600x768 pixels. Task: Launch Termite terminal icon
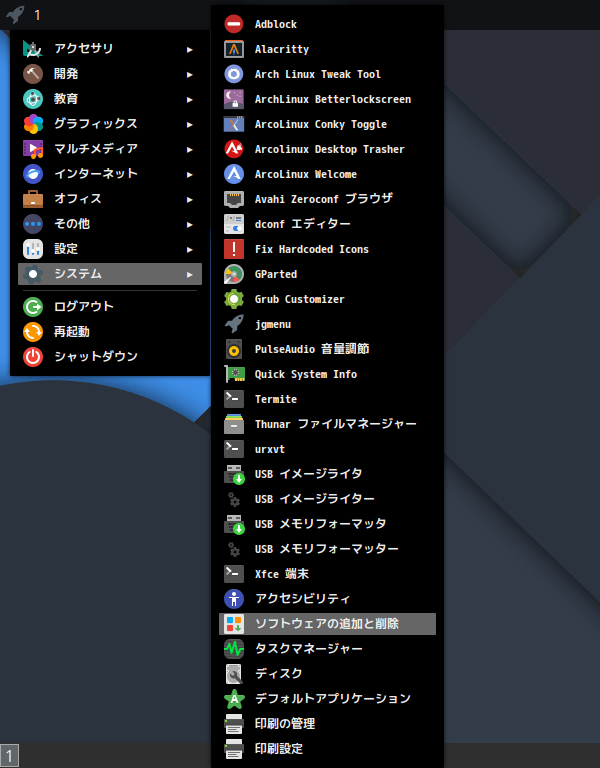click(234, 399)
